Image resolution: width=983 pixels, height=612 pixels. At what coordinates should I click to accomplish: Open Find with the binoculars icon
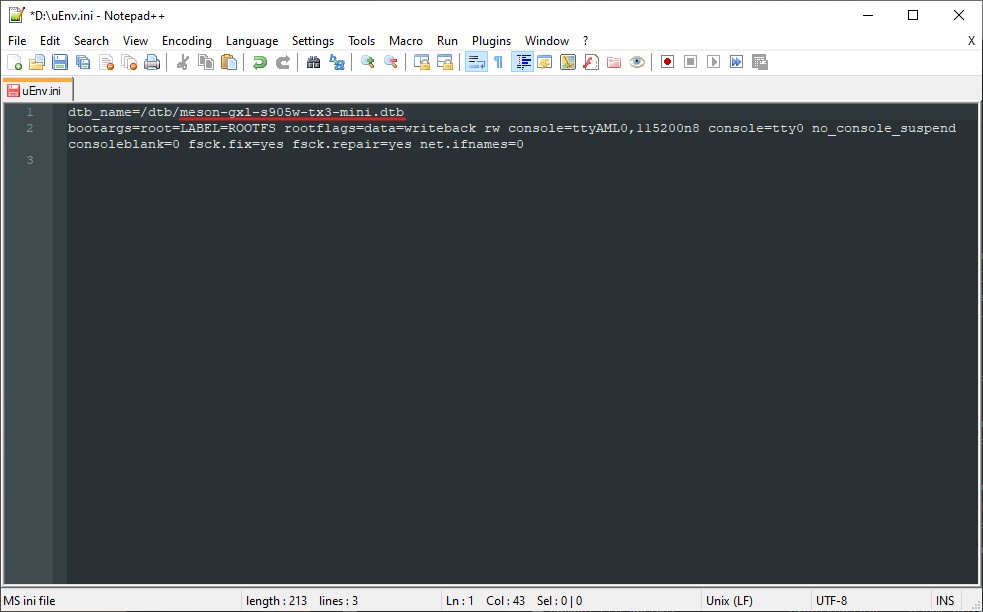point(313,62)
